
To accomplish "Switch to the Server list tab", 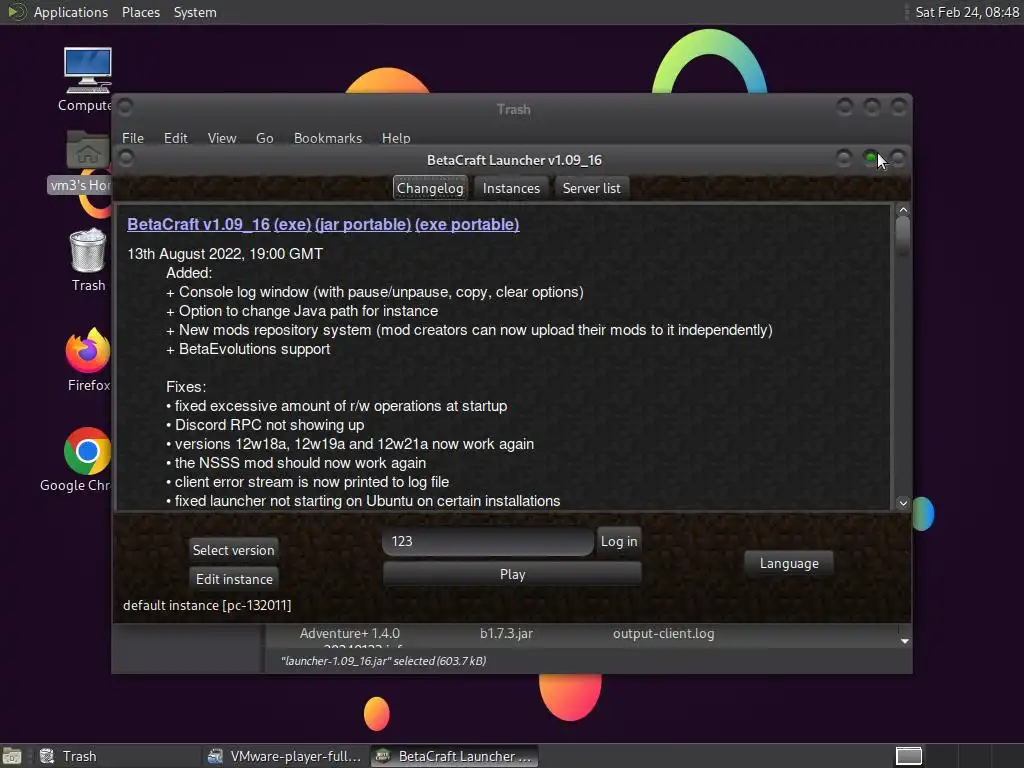I will coord(592,188).
